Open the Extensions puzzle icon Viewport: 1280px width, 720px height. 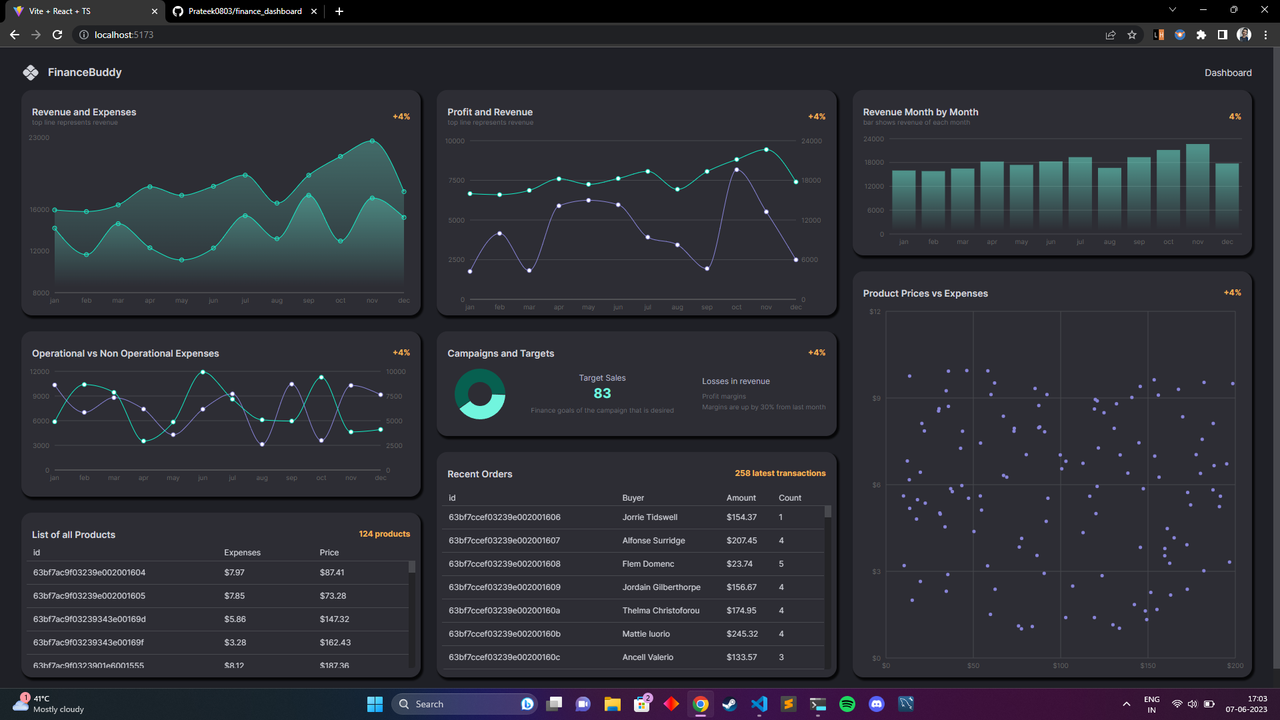click(x=1201, y=35)
